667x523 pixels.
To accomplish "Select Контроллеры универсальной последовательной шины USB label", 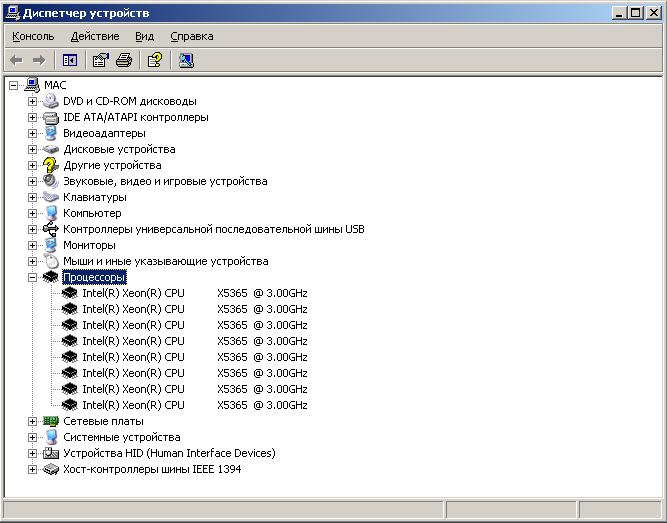I will [x=214, y=229].
